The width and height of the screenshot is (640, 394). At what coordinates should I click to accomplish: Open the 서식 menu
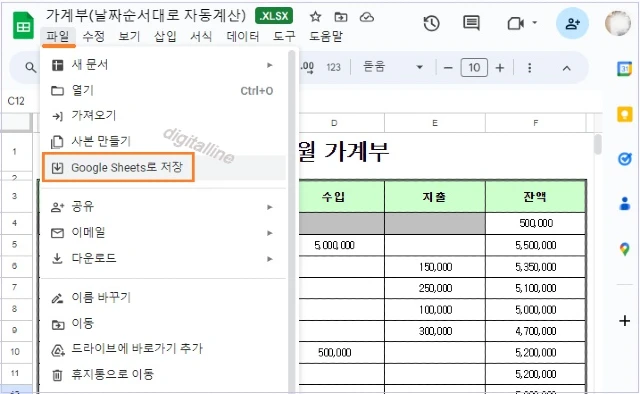tap(201, 37)
